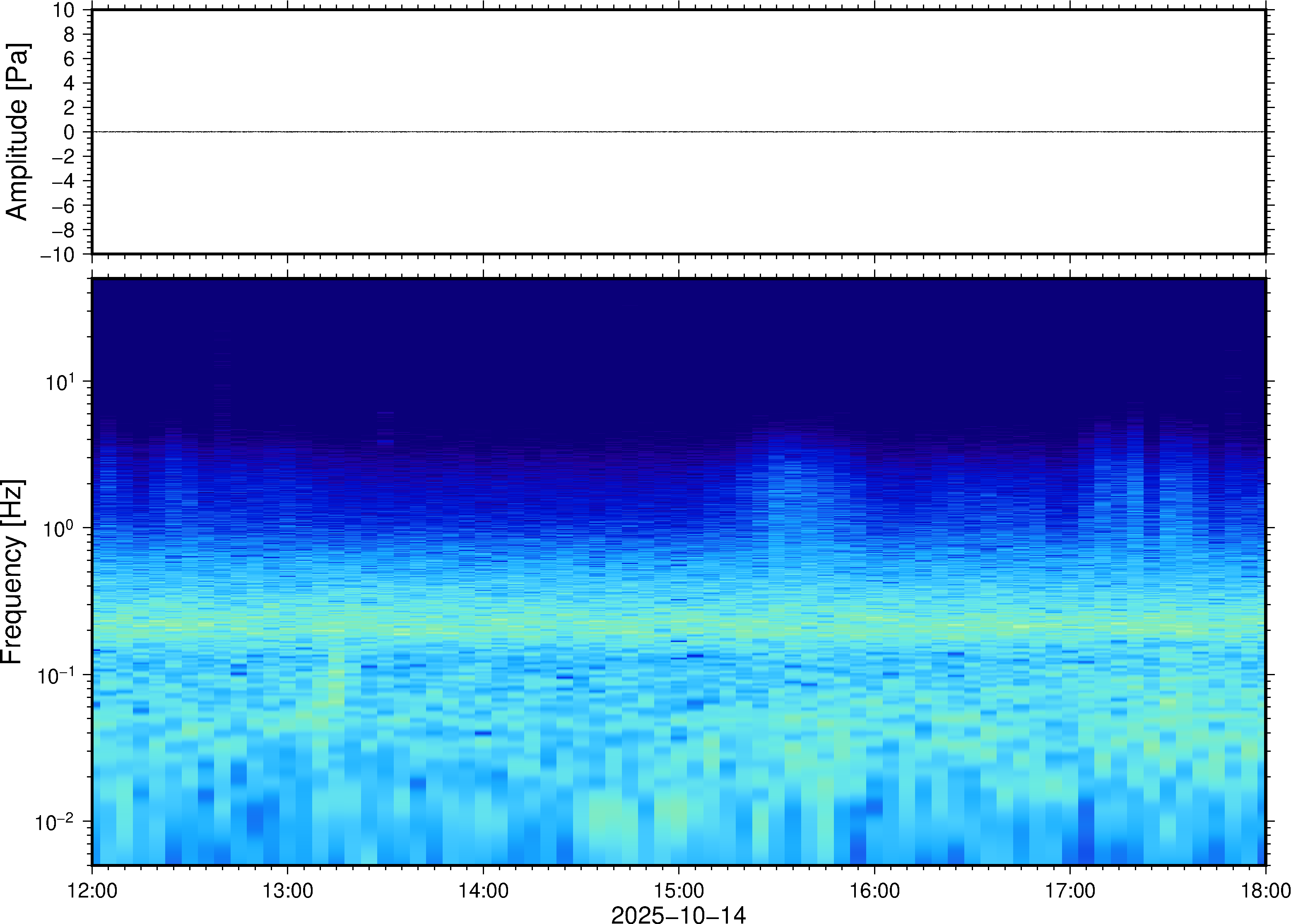Click the 13:00 time axis label
Screen dimensions: 1291x924
click(x=287, y=890)
